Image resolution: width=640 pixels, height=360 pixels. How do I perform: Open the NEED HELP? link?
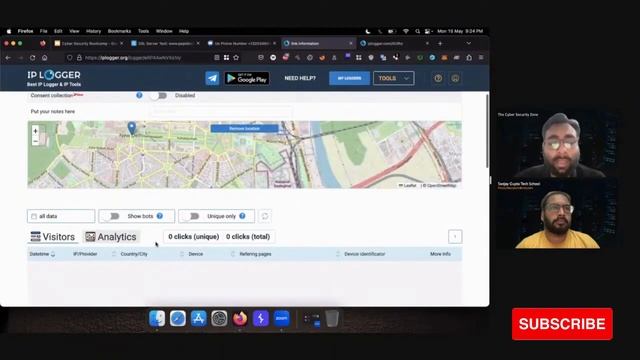(x=300, y=78)
